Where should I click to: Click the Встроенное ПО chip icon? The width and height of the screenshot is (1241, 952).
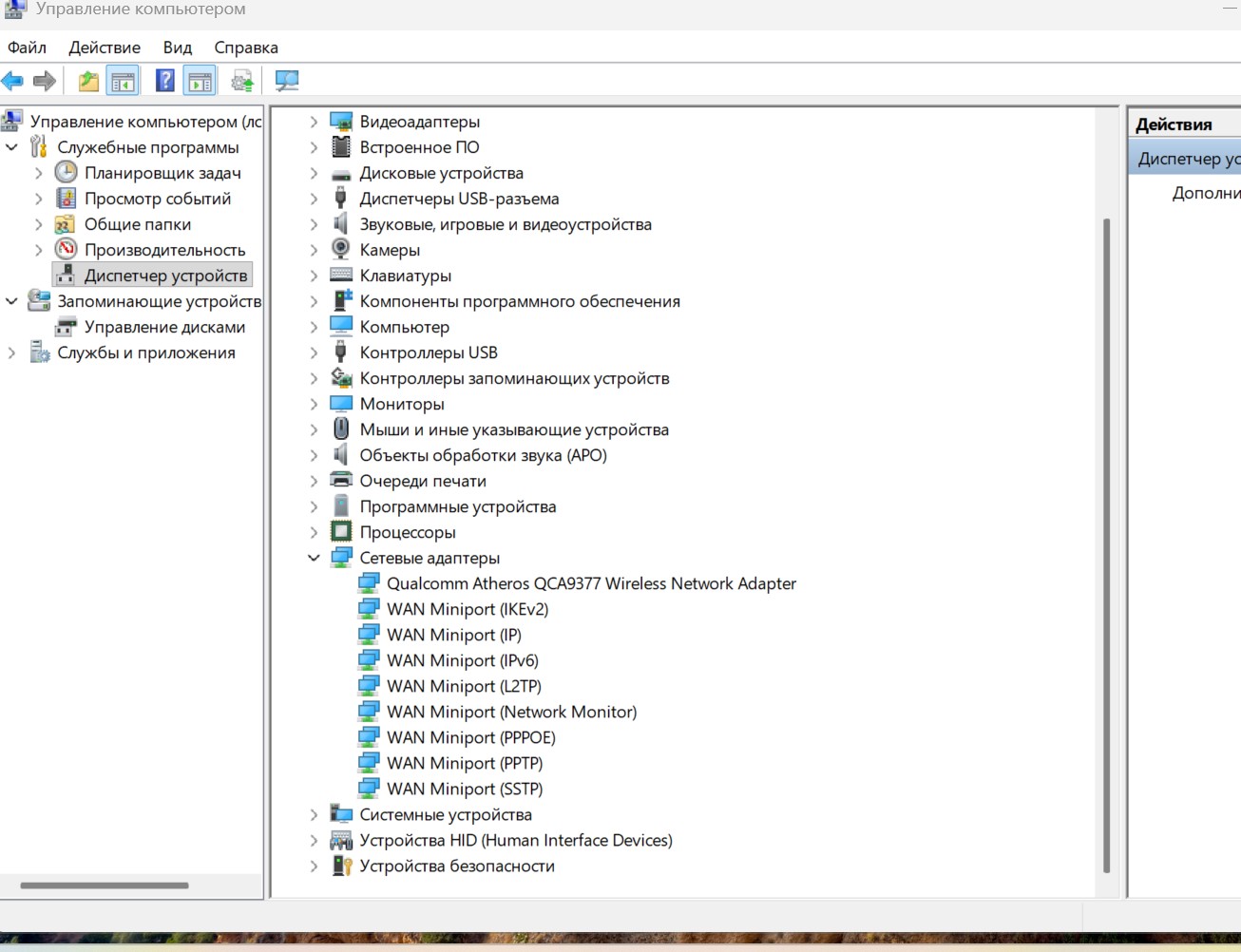pos(340,146)
